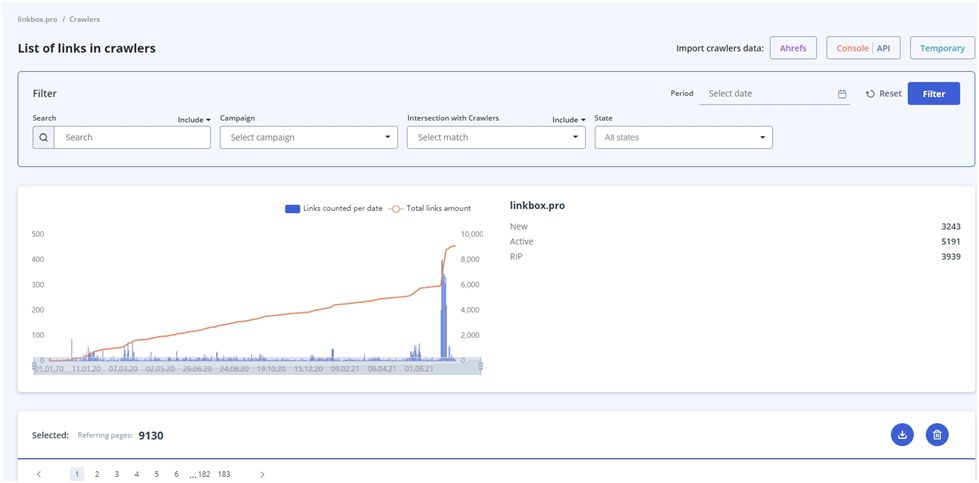
Task: Open the Select campaign dropdown
Action: tap(308, 137)
